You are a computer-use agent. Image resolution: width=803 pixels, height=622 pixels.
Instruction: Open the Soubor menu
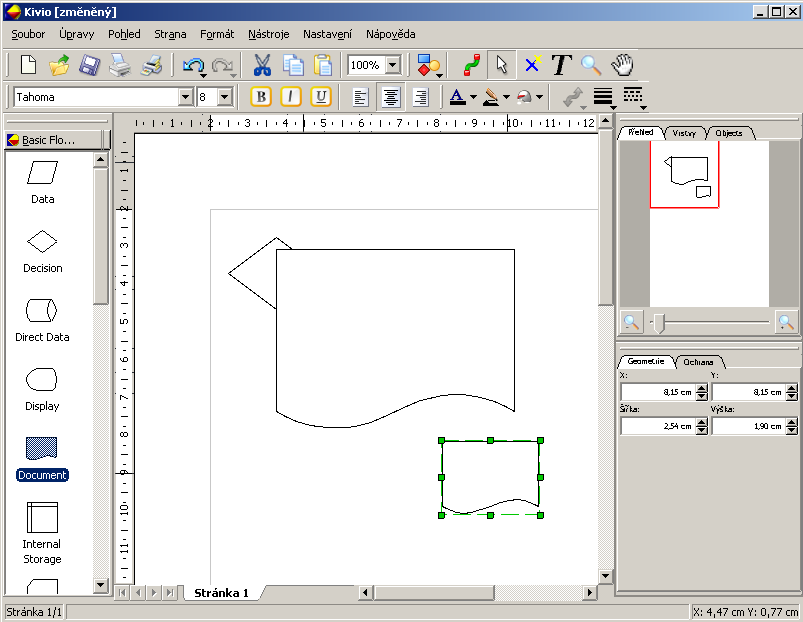coord(28,34)
